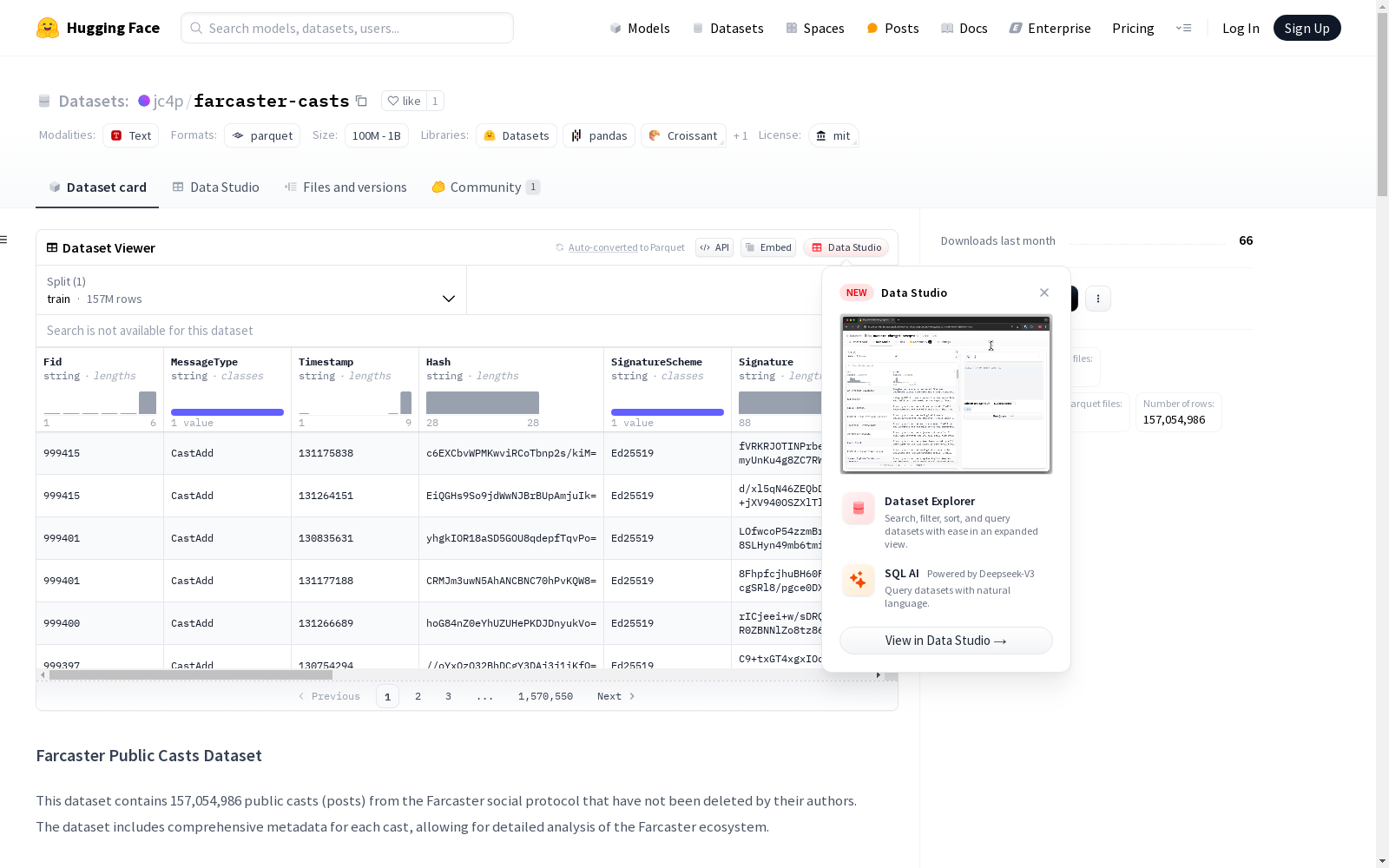Click the SQL AI sparkle icon
This screenshot has width=1389, height=868.
pos(859,580)
